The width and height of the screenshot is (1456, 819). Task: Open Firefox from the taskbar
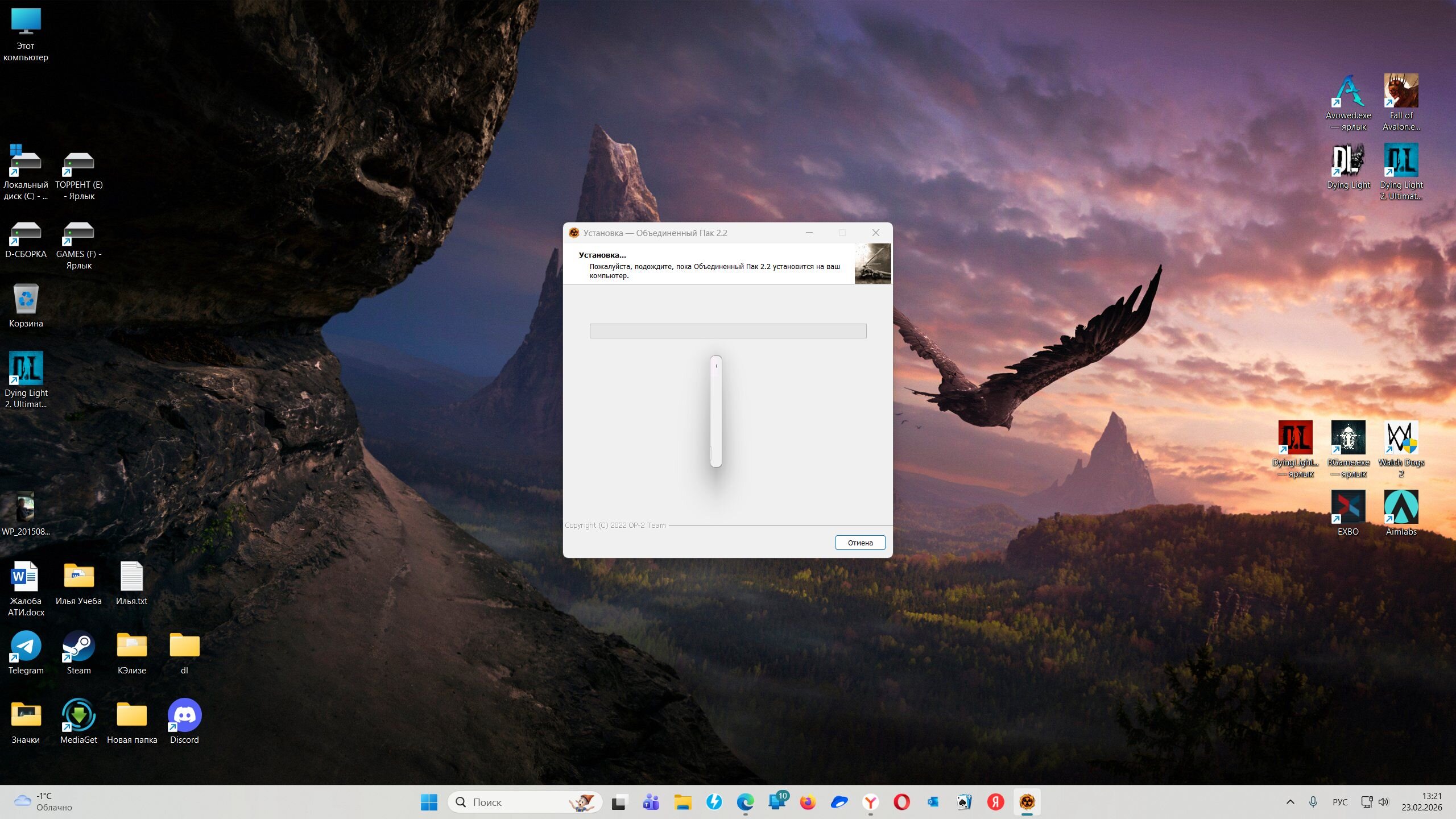(808, 802)
